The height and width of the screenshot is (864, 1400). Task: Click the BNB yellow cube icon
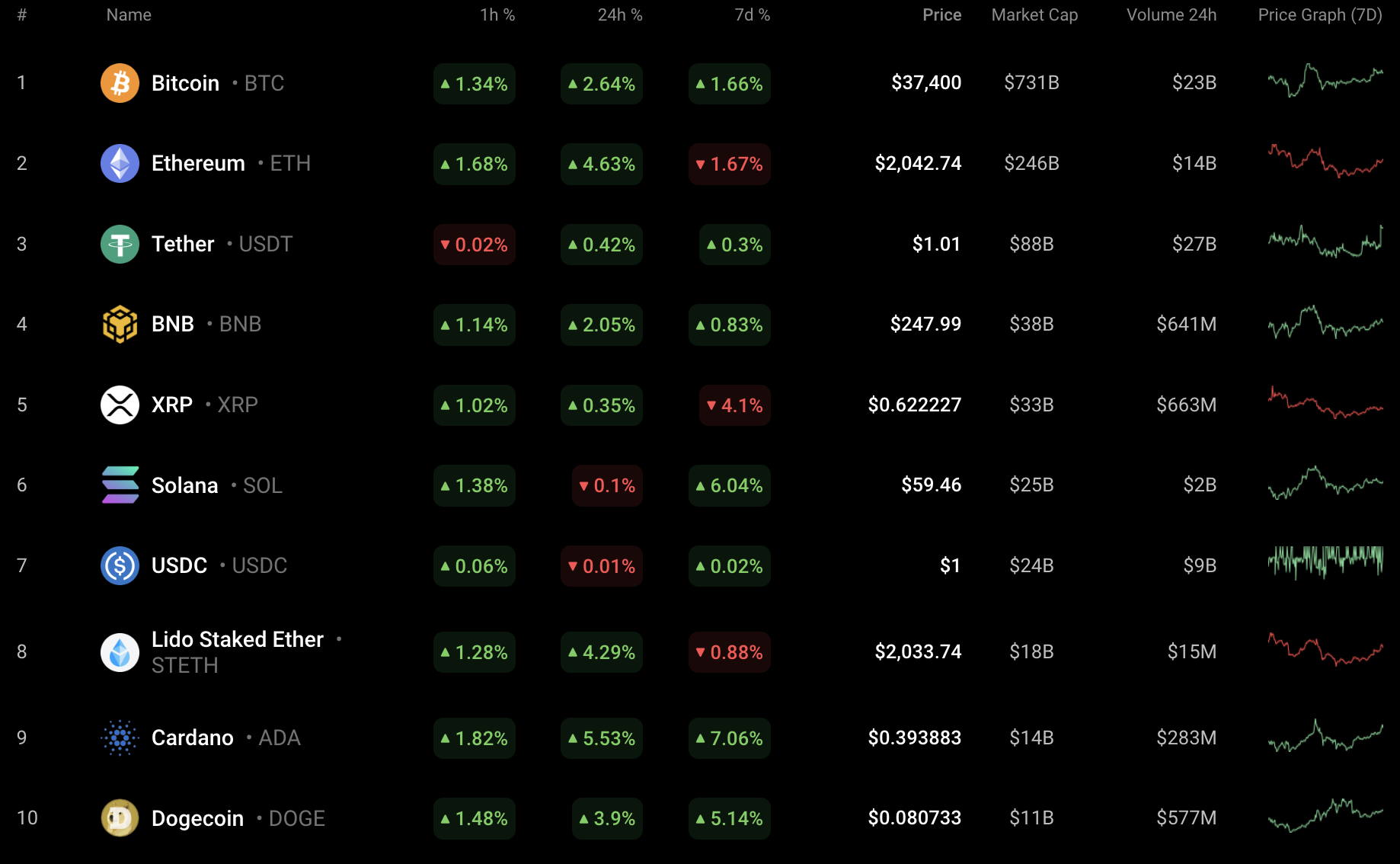[120, 324]
